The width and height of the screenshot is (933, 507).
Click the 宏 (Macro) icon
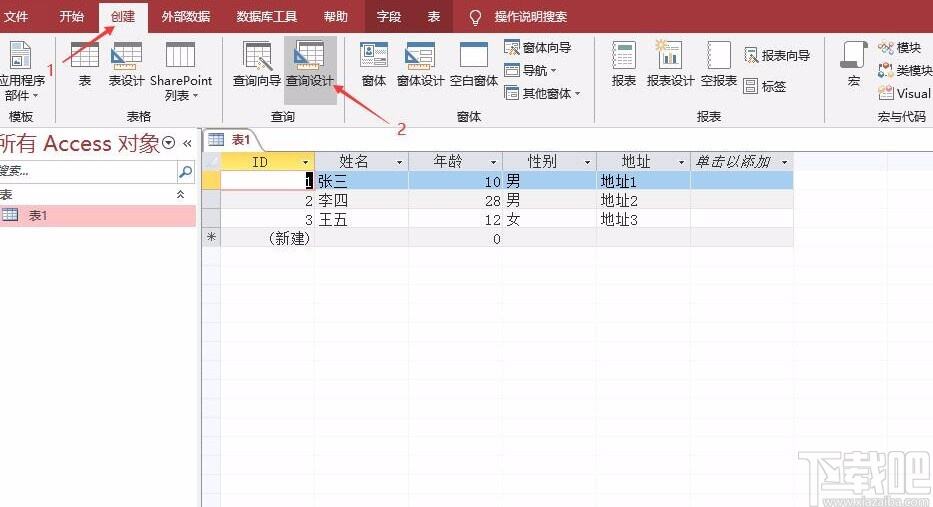[854, 64]
